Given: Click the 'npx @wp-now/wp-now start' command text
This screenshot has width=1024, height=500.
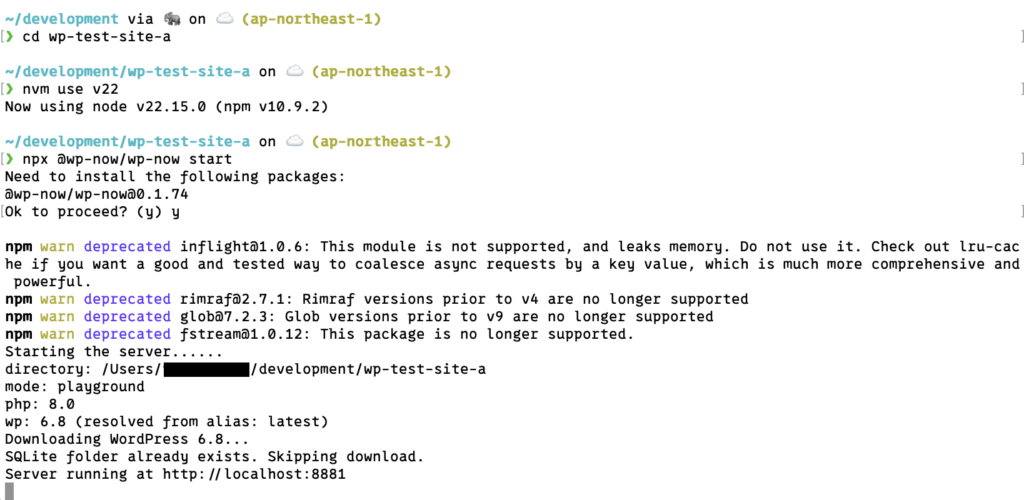Looking at the screenshot, I should pos(127,159).
